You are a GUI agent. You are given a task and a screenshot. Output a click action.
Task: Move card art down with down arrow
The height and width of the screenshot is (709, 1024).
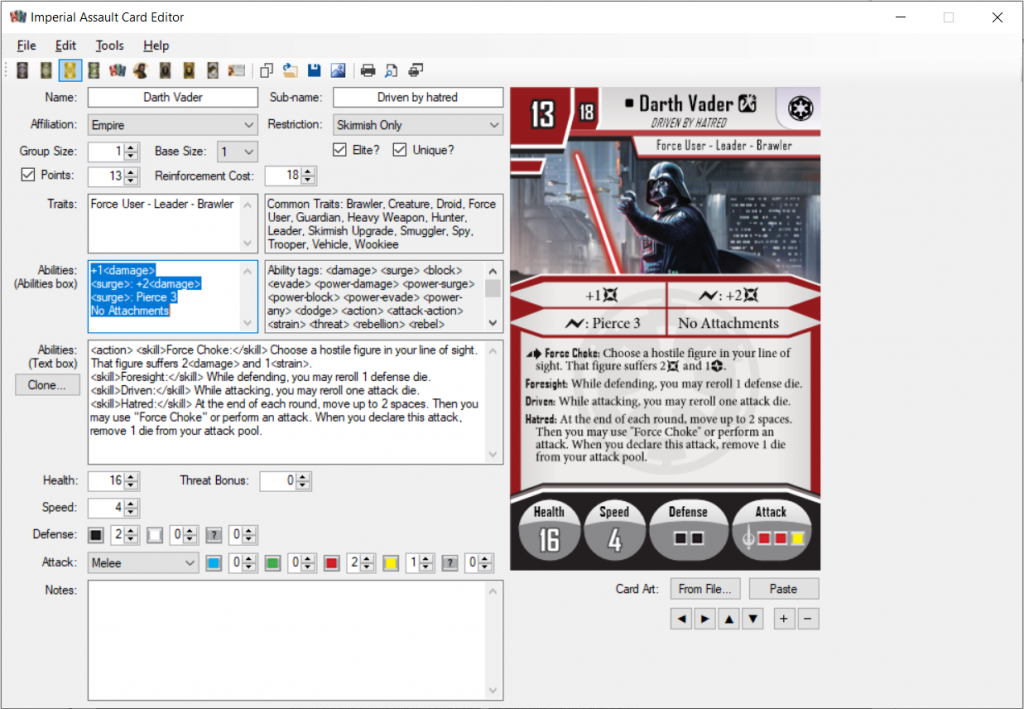tap(754, 619)
